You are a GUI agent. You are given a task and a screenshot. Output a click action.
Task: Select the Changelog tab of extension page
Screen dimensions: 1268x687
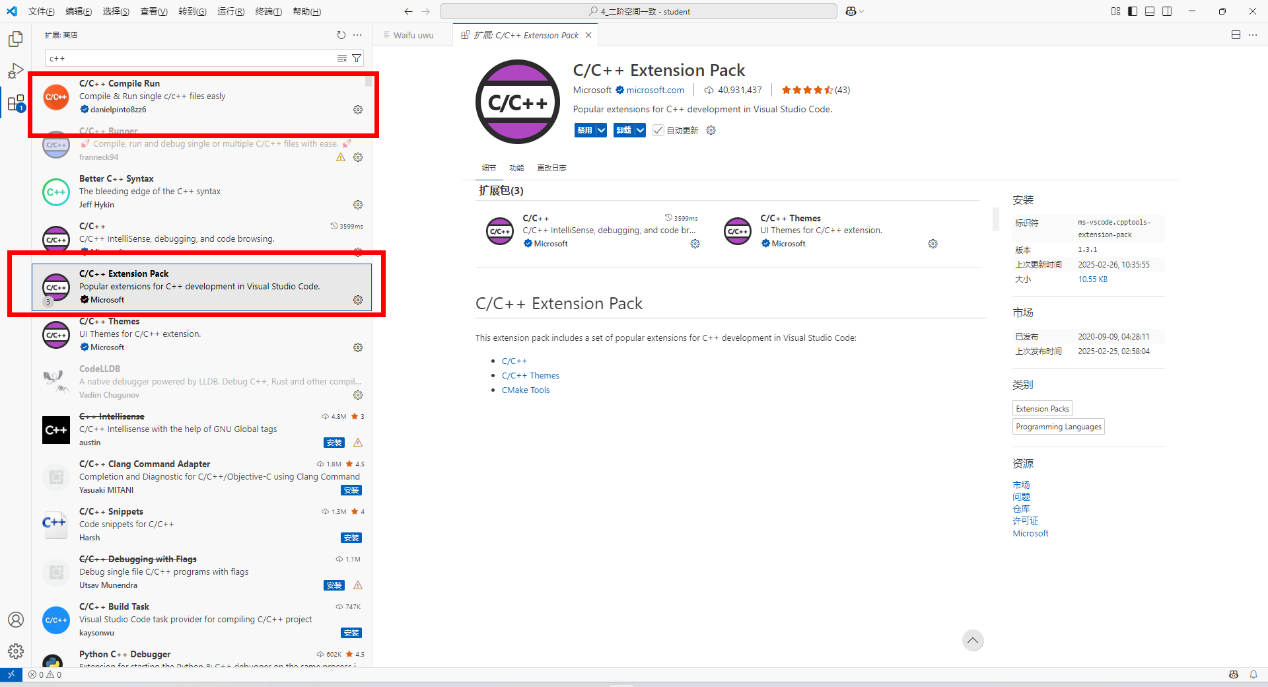551,168
